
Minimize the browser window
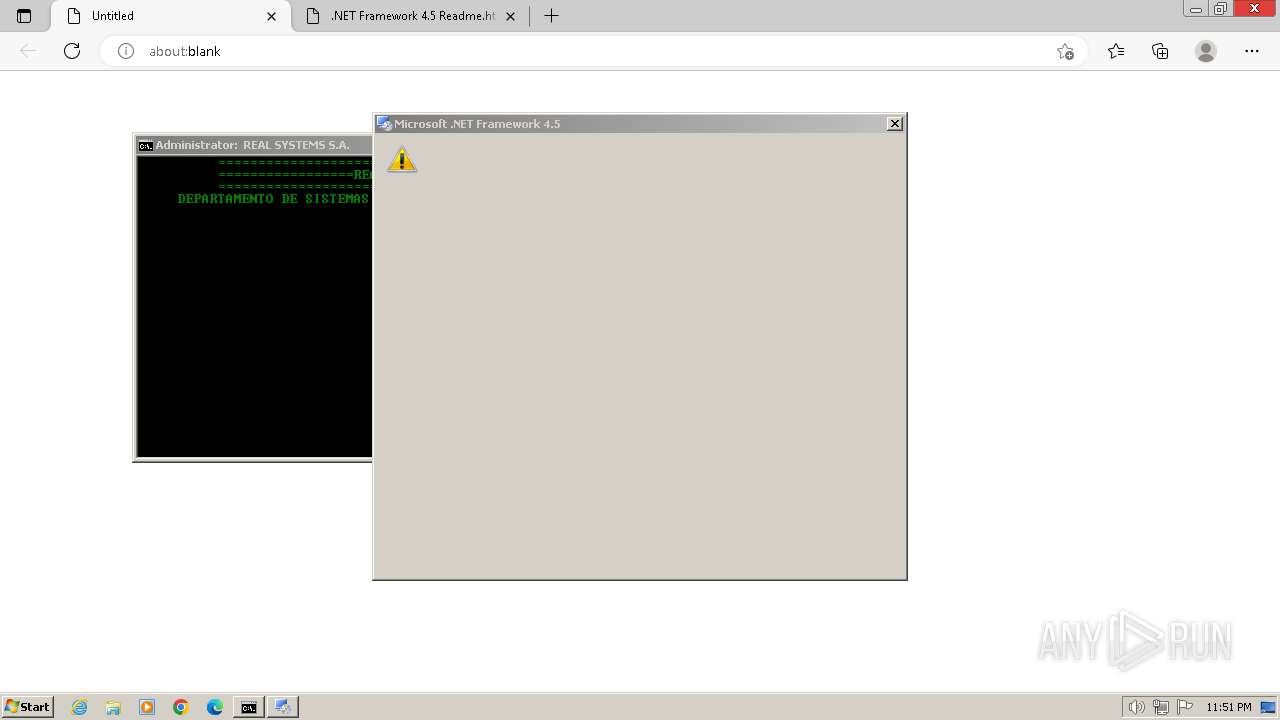pos(1196,9)
